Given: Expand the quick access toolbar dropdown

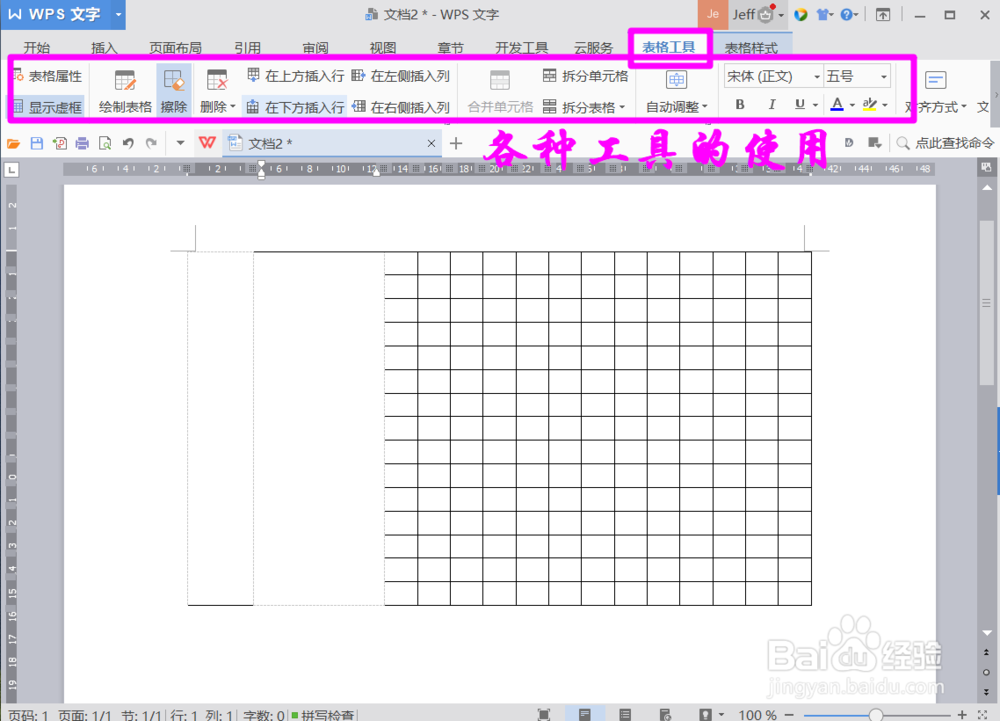Looking at the screenshot, I should [x=180, y=143].
